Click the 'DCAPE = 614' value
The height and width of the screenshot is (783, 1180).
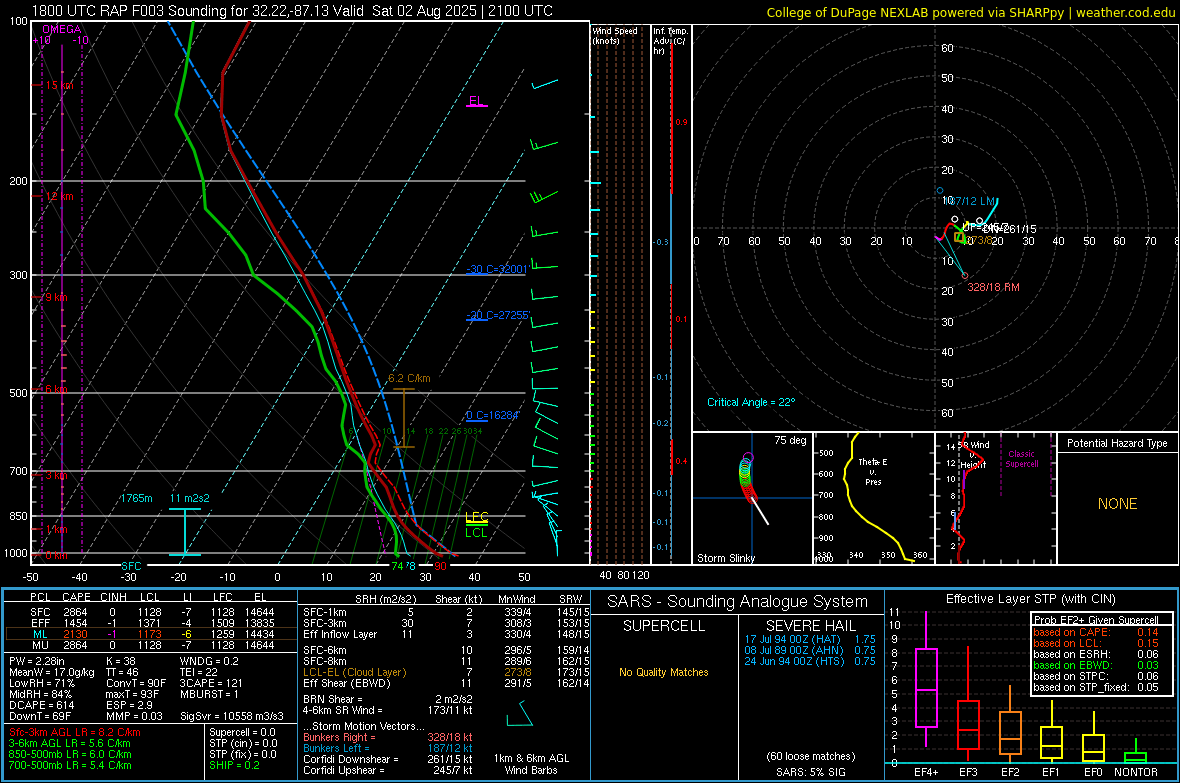[41, 705]
